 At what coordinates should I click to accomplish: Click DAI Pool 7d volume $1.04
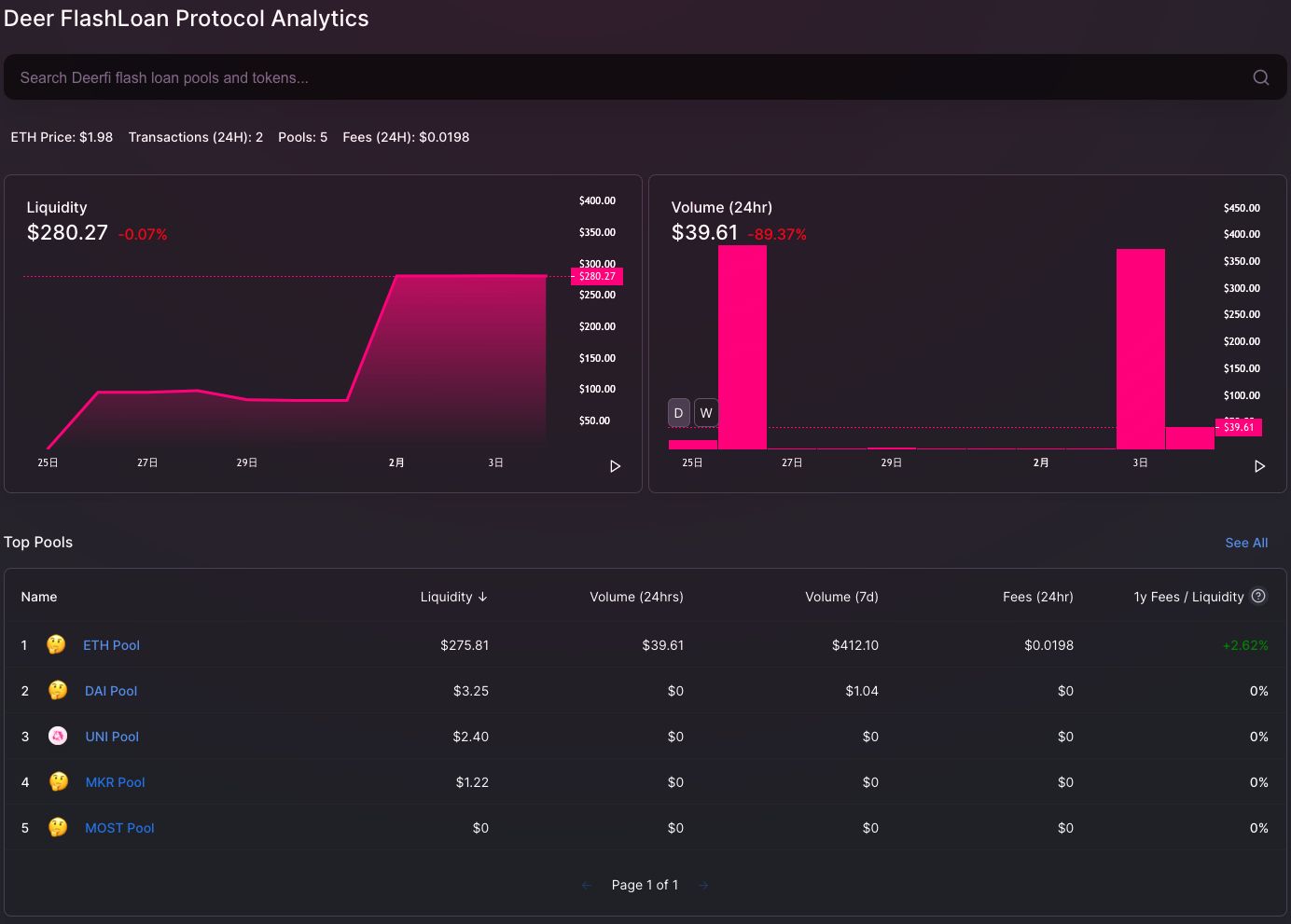[862, 691]
